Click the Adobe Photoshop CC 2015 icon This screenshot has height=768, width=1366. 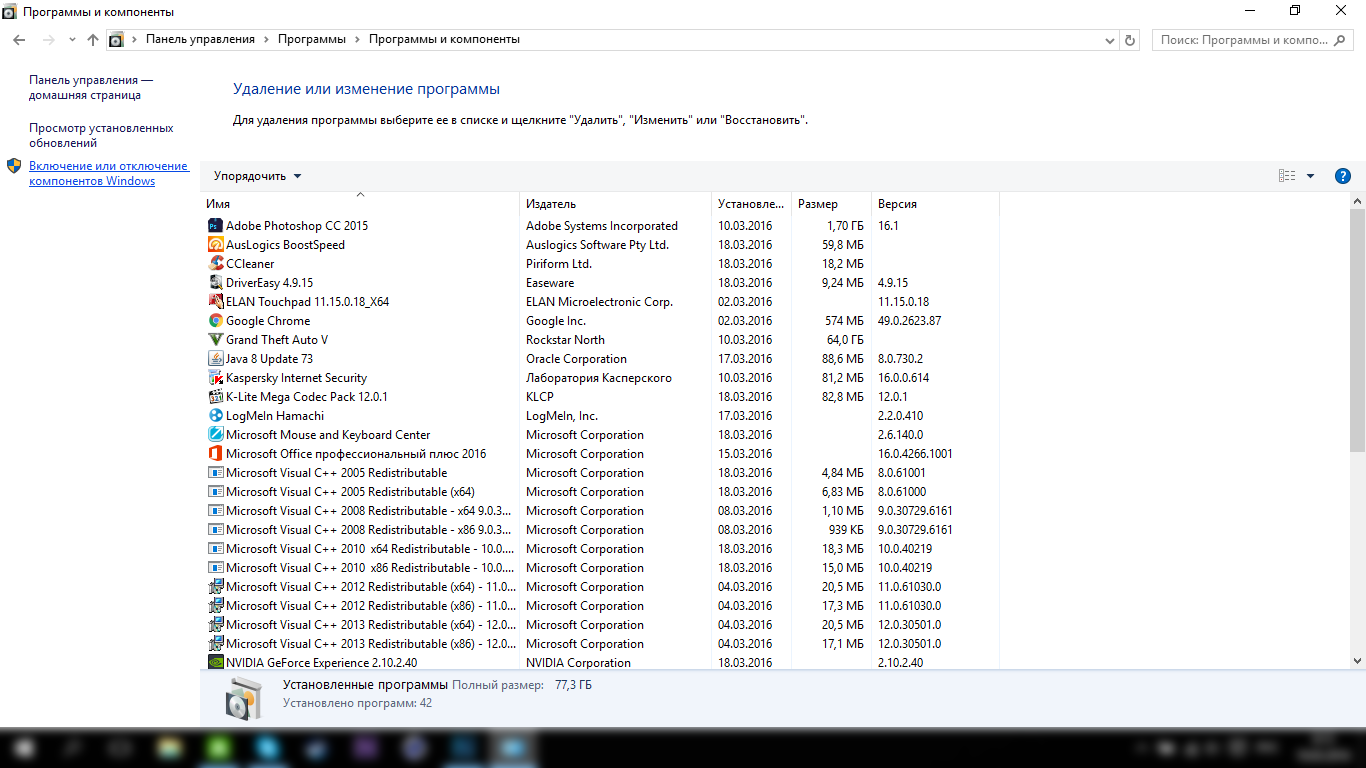[x=215, y=226]
